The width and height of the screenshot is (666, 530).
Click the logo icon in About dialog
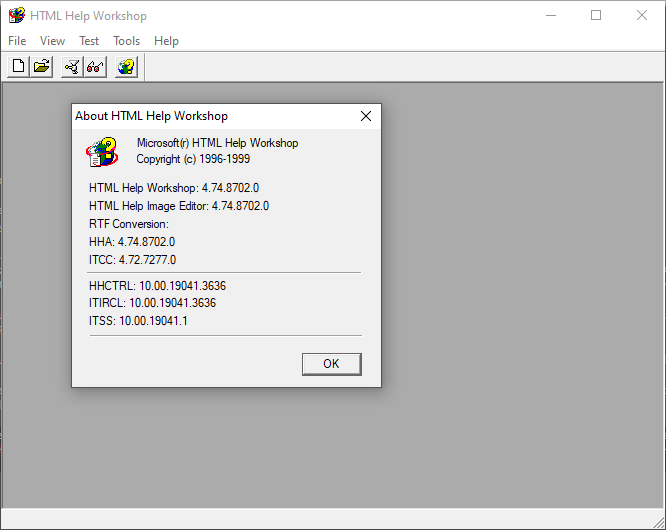[x=102, y=151]
